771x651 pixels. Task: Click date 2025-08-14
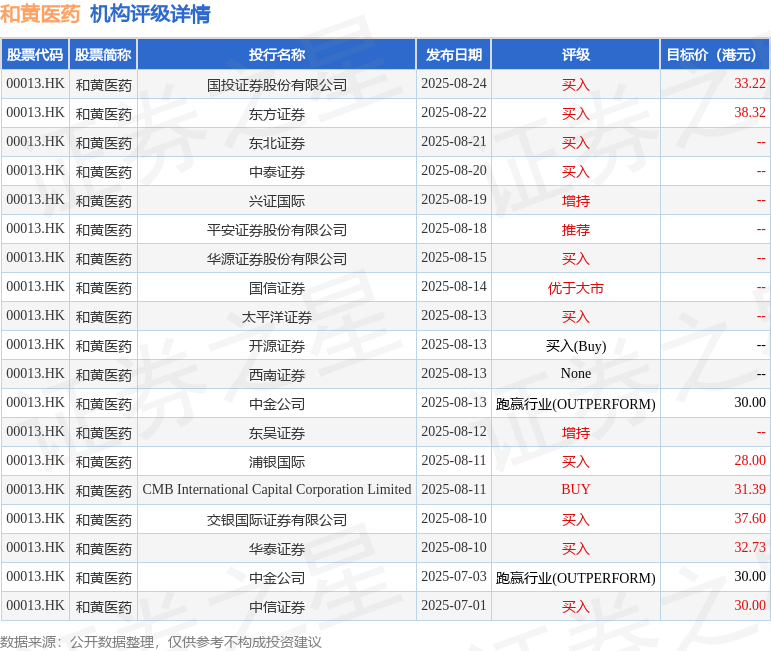tap(454, 287)
